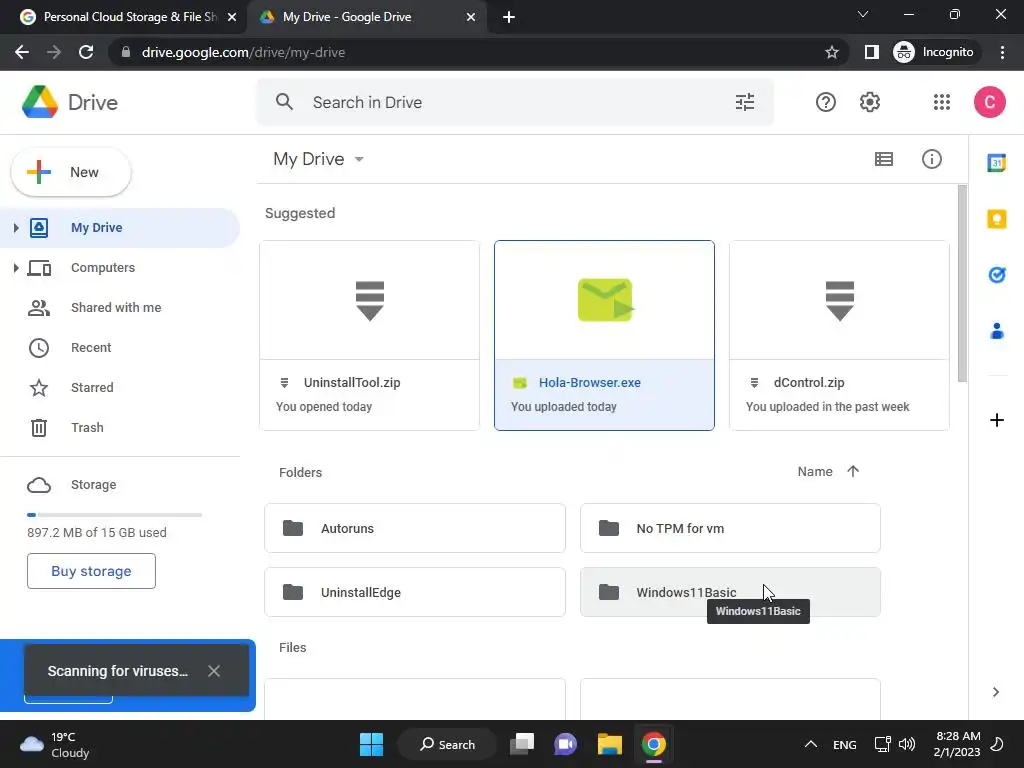Open File Explorer from taskbar
The image size is (1024, 768).
pos(609,744)
